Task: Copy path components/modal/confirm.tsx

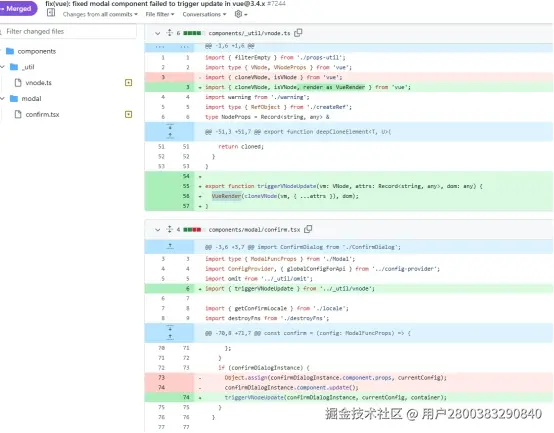Action: [x=308, y=229]
